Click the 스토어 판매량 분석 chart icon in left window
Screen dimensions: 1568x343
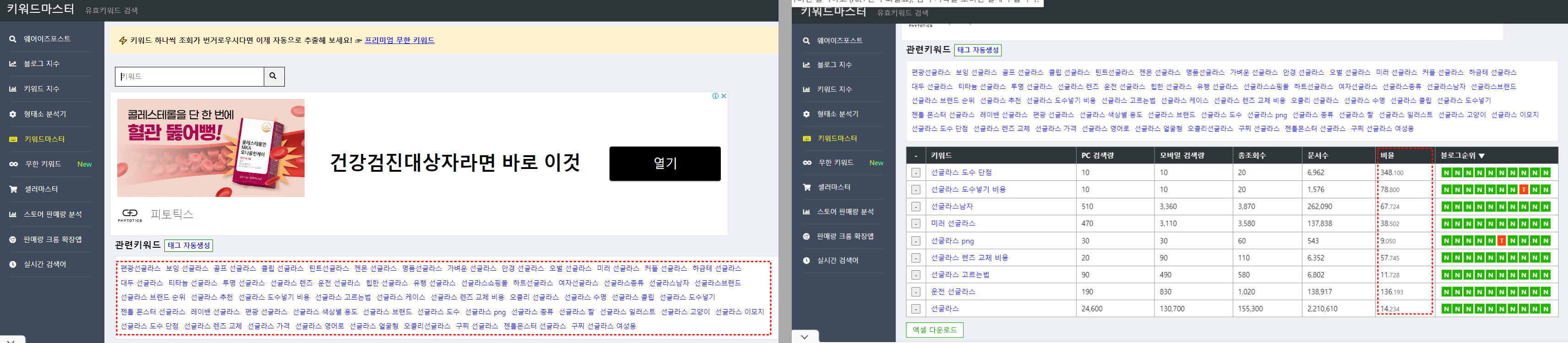[13, 215]
